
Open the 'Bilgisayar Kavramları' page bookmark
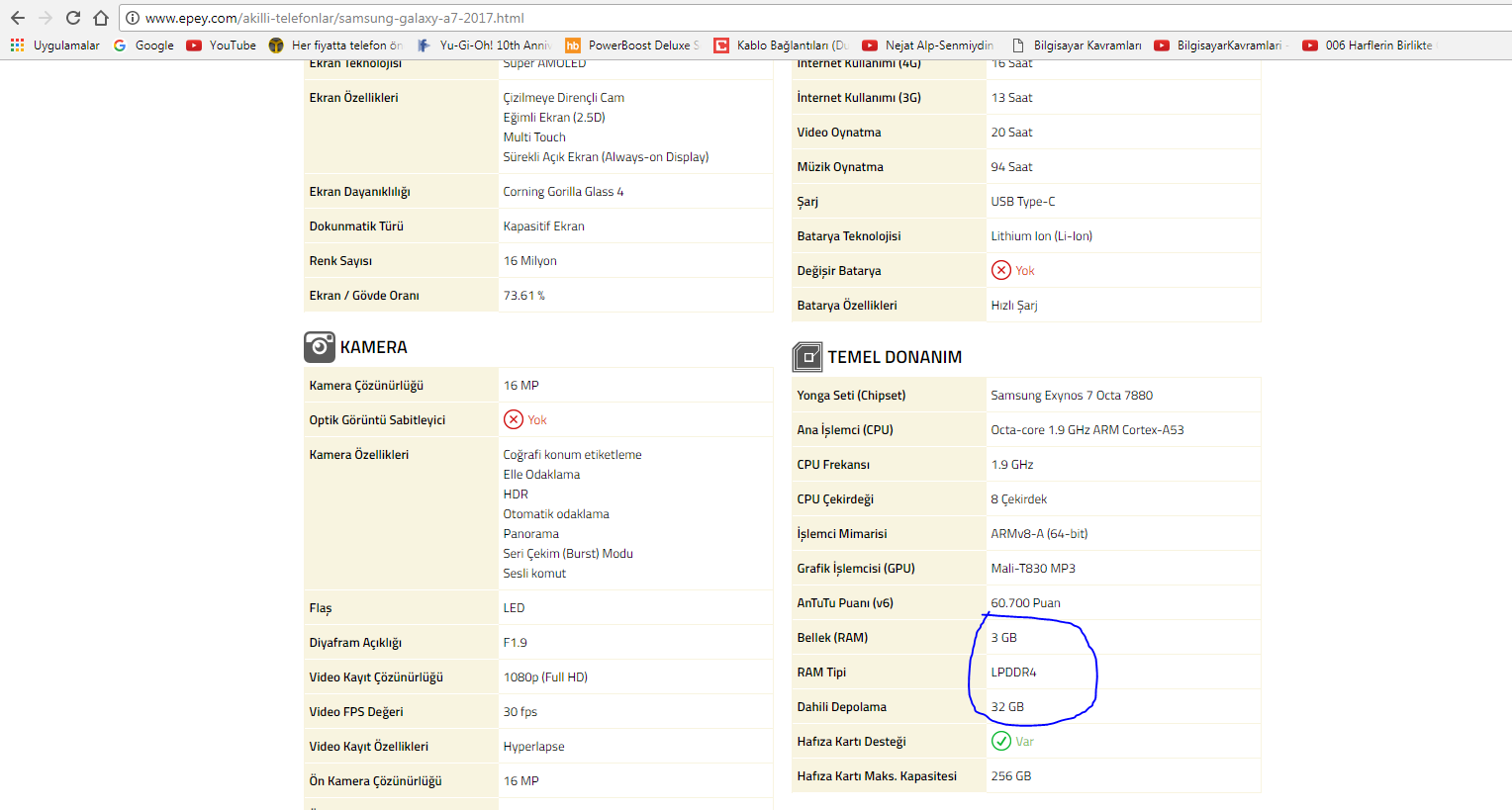(1077, 45)
